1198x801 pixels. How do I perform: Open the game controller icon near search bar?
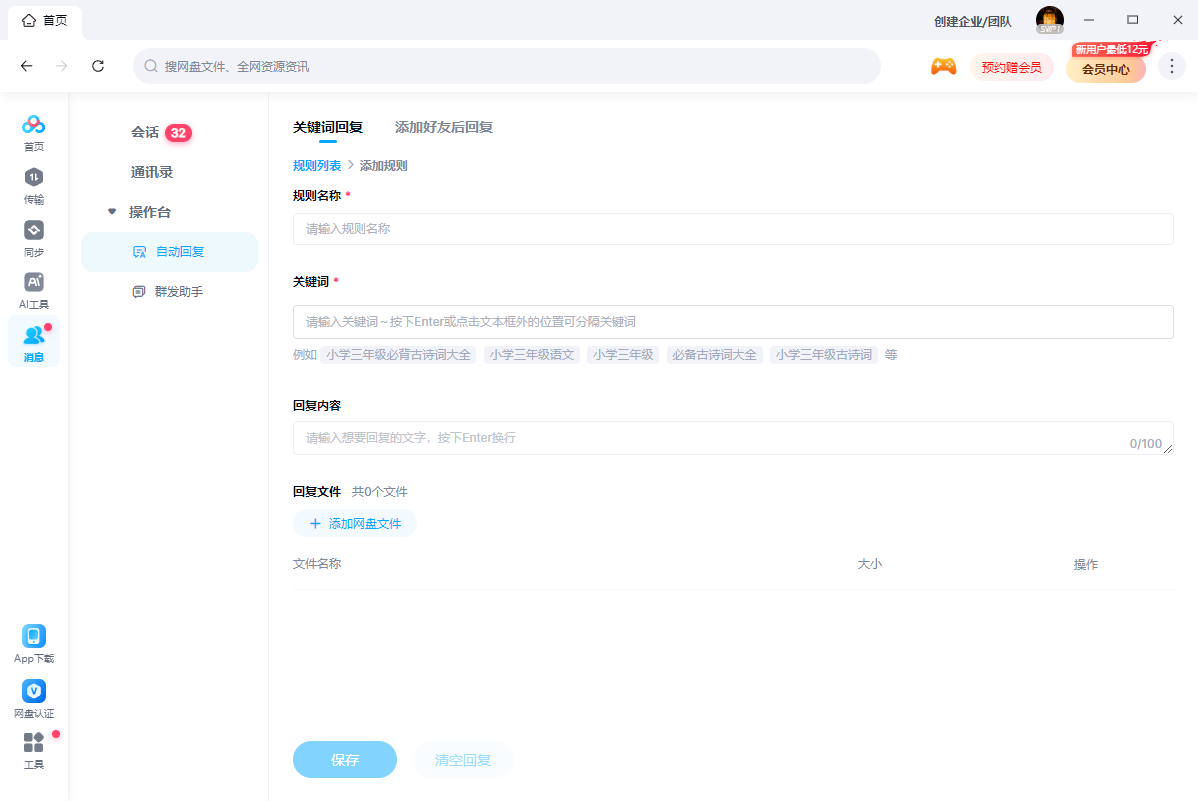click(x=943, y=66)
